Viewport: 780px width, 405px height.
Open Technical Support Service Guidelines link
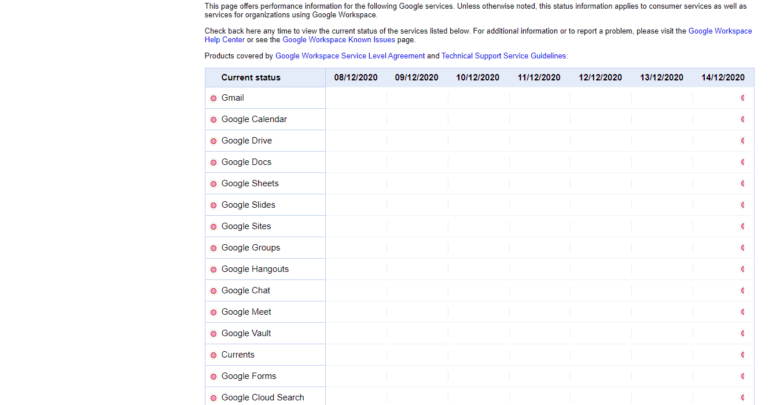(503, 56)
